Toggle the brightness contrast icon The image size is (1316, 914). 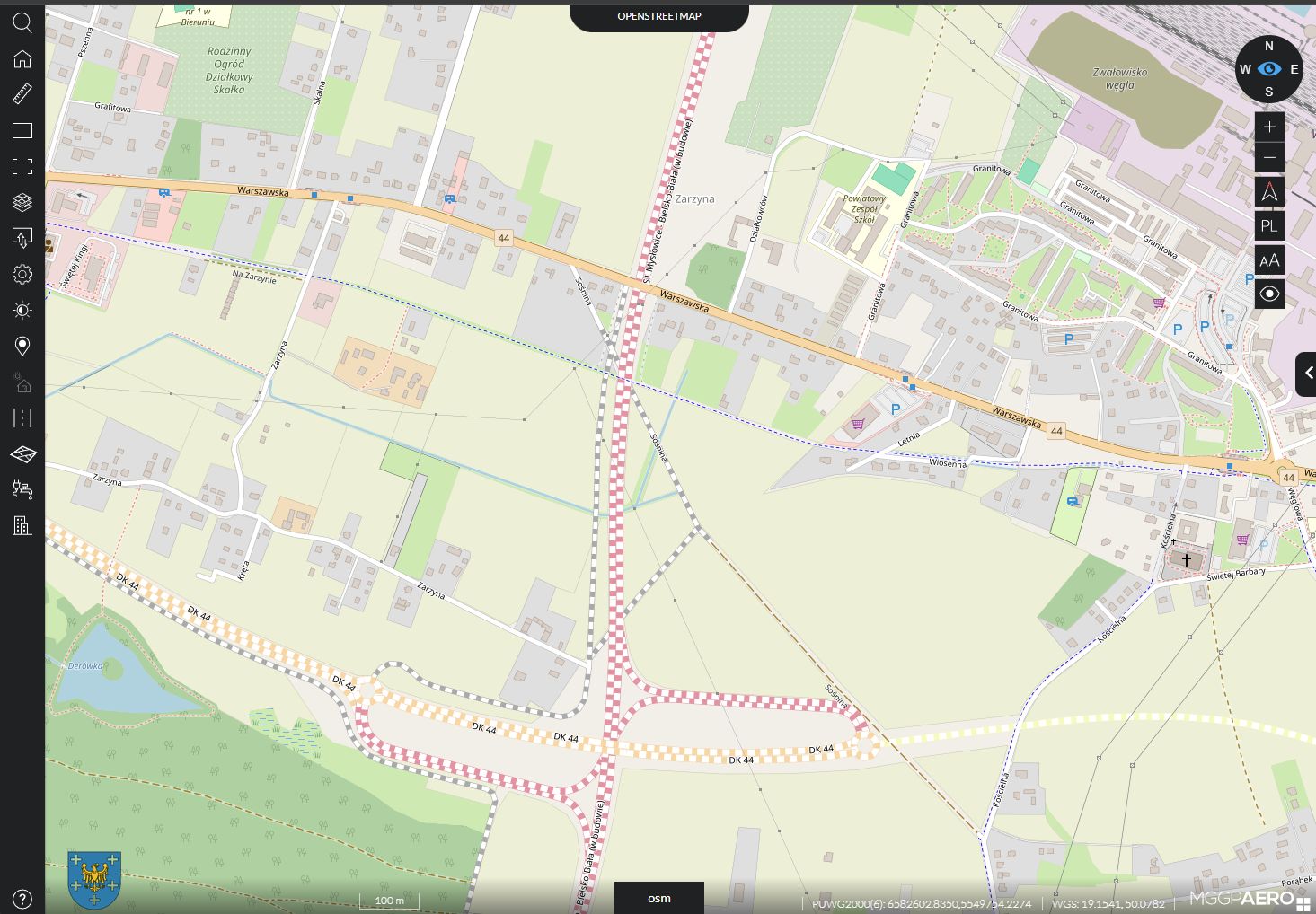[22, 311]
